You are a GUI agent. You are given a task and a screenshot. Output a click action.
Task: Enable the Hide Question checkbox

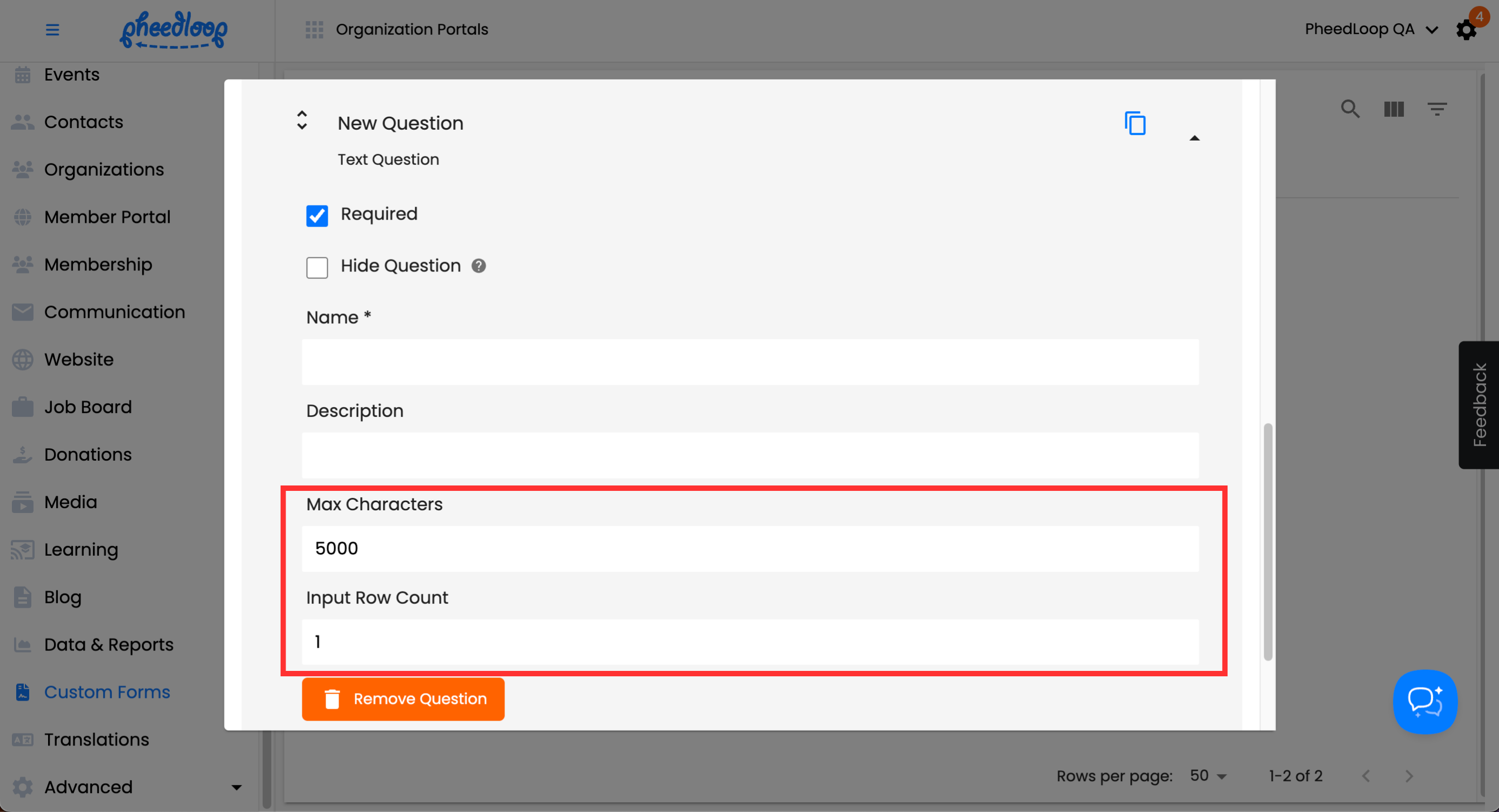coord(317,268)
